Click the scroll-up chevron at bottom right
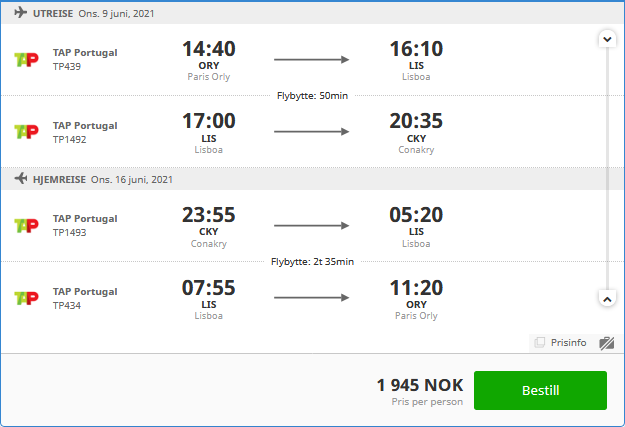This screenshot has width=625, height=427. point(607,299)
